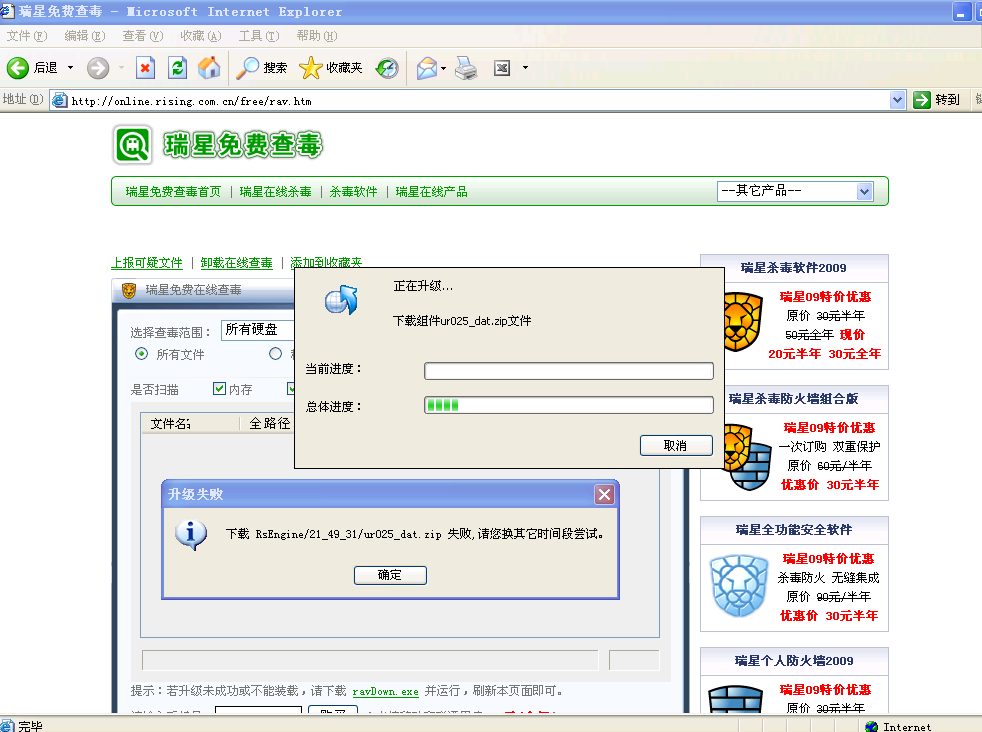Open 收藏夹 favorites star icon
The width and height of the screenshot is (982, 732).
[311, 68]
